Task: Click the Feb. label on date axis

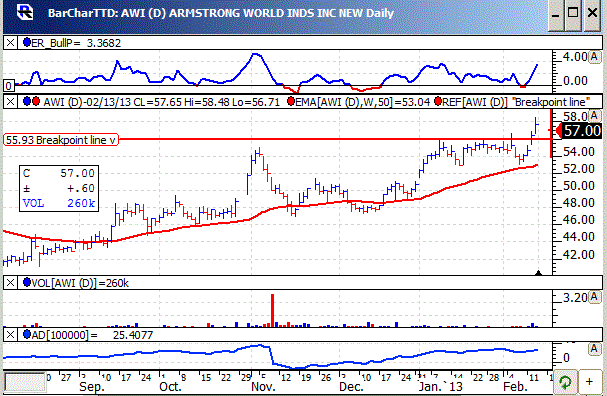Action: pyautogui.click(x=515, y=387)
